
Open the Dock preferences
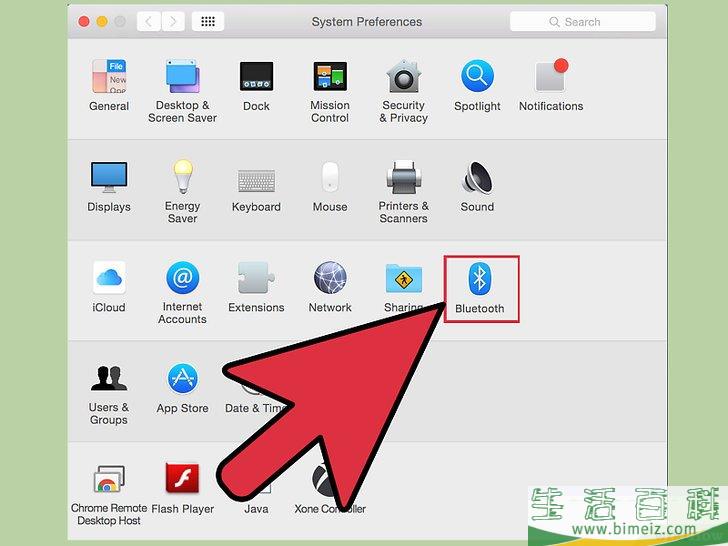[x=256, y=85]
